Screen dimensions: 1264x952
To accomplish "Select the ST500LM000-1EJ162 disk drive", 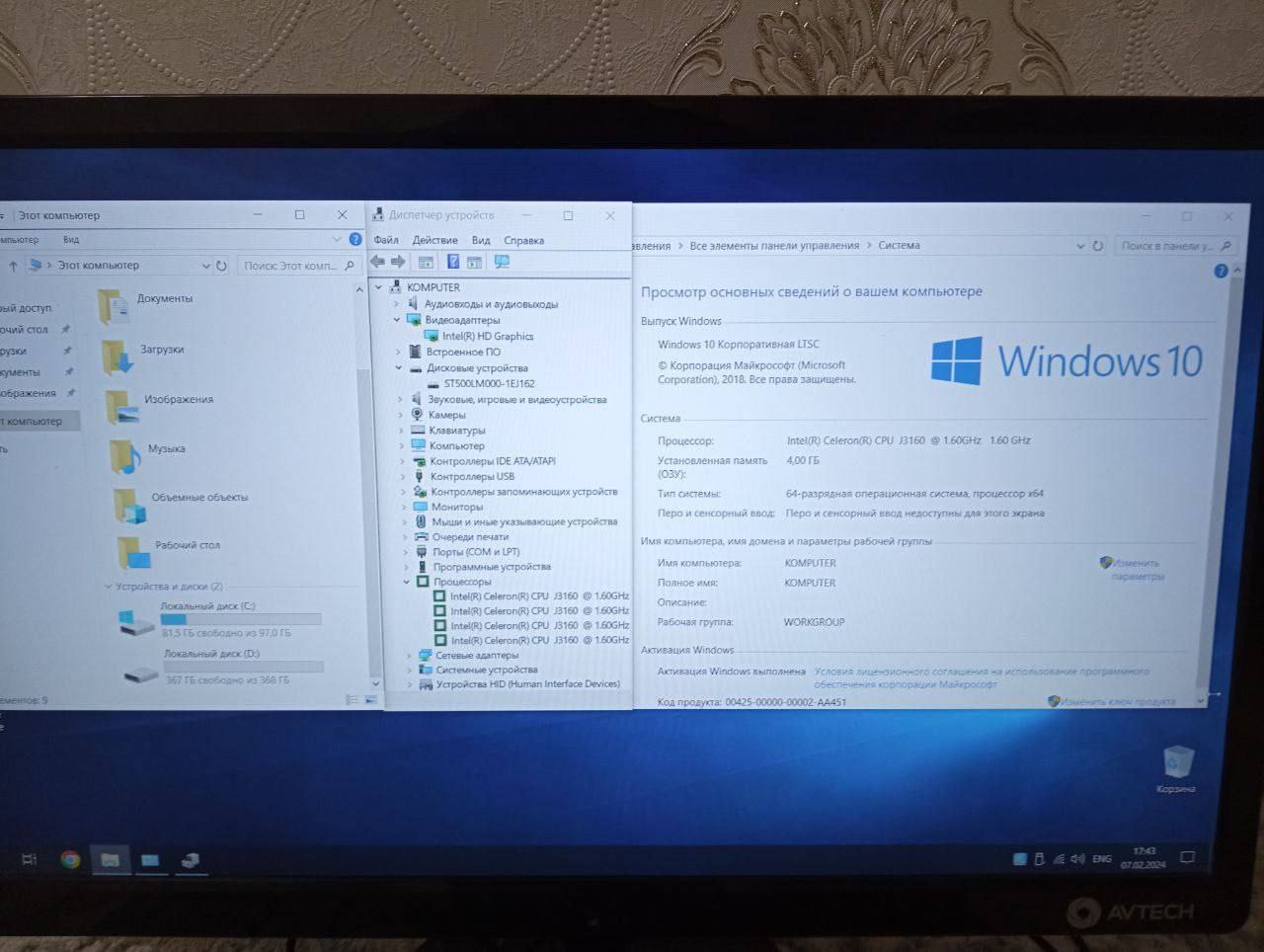I will pos(489,383).
